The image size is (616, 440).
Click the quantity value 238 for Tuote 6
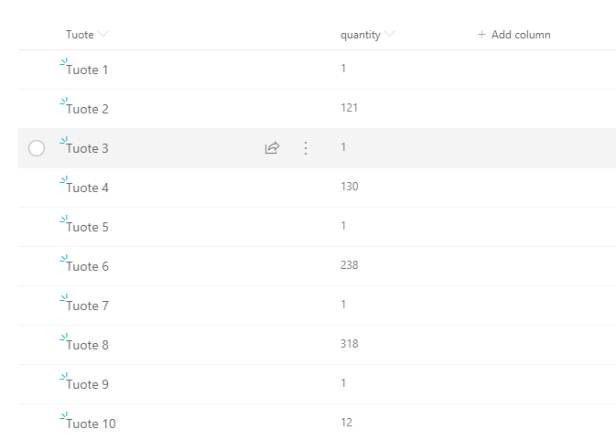[x=349, y=265]
